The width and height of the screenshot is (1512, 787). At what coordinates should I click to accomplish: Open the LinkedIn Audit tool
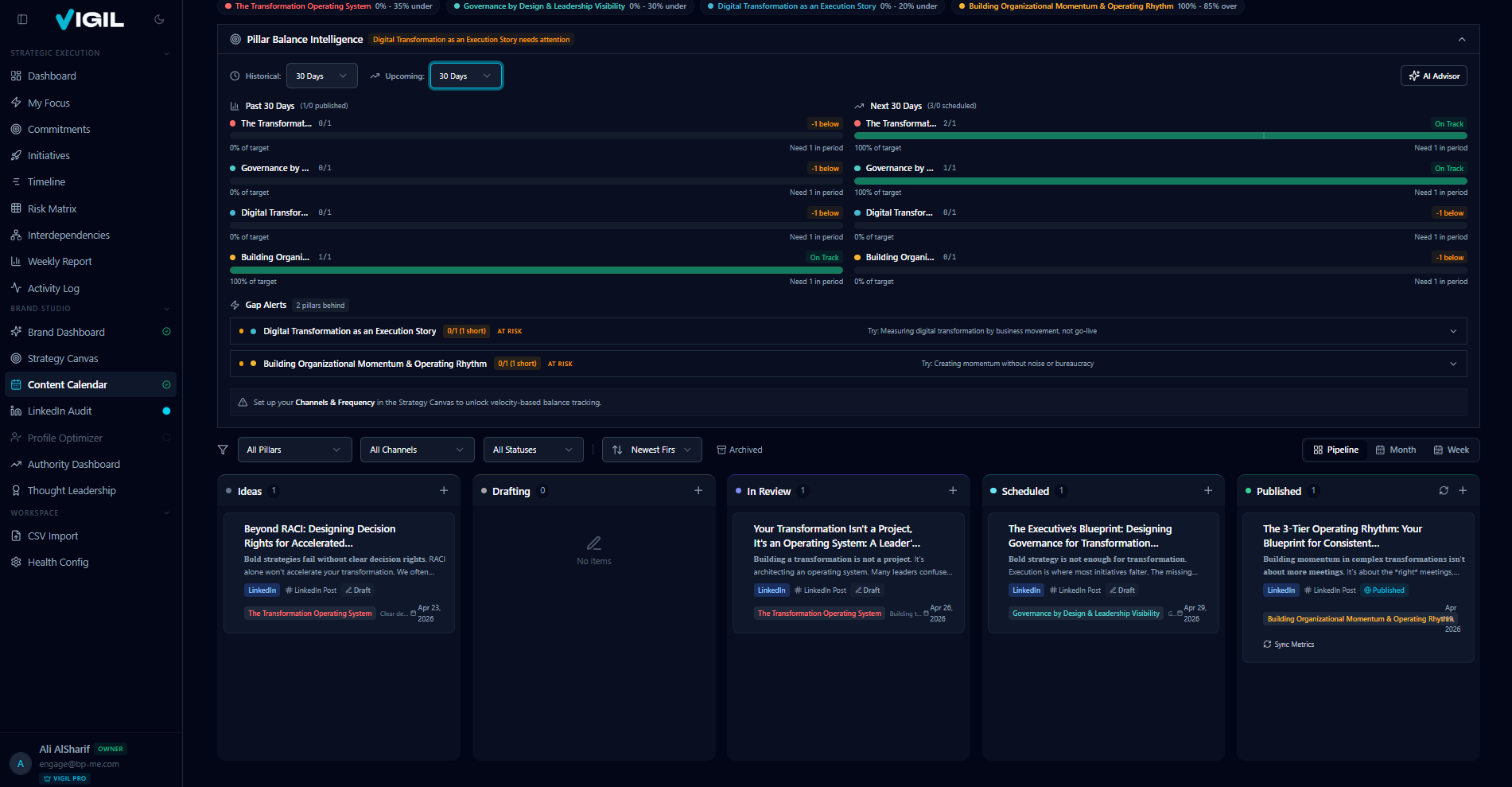tap(60, 411)
